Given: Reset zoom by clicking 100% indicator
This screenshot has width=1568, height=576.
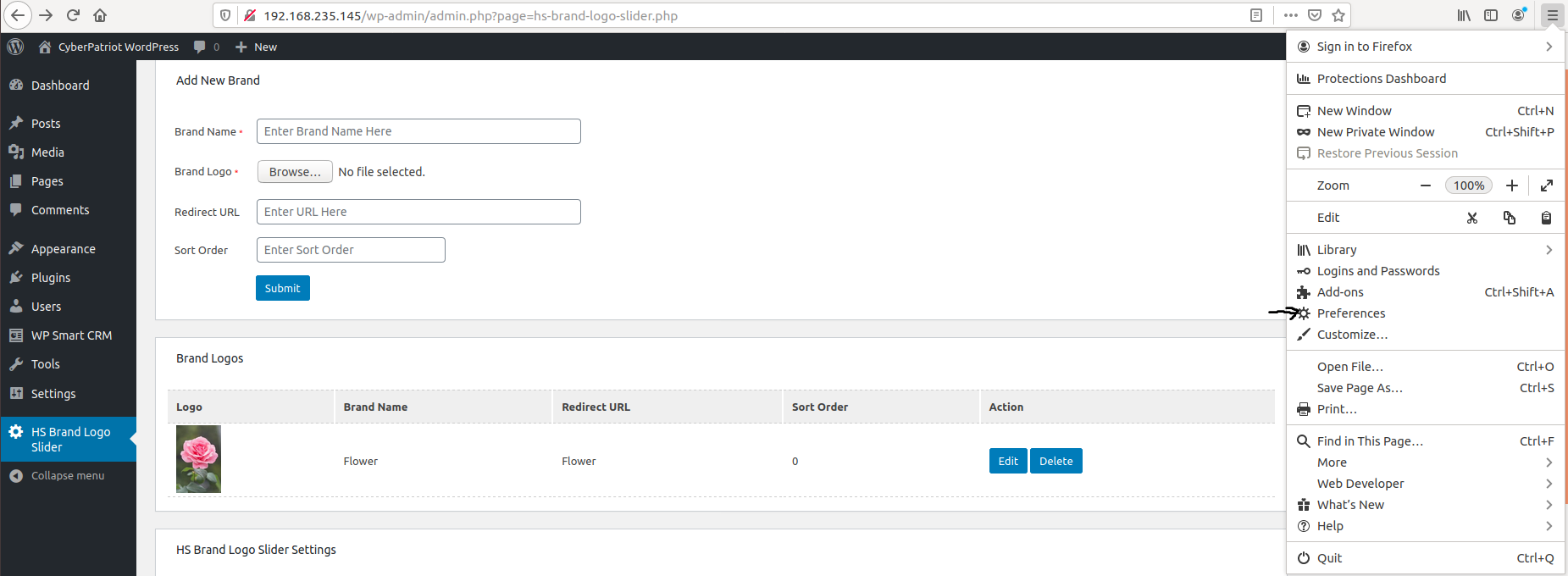Looking at the screenshot, I should point(1468,186).
